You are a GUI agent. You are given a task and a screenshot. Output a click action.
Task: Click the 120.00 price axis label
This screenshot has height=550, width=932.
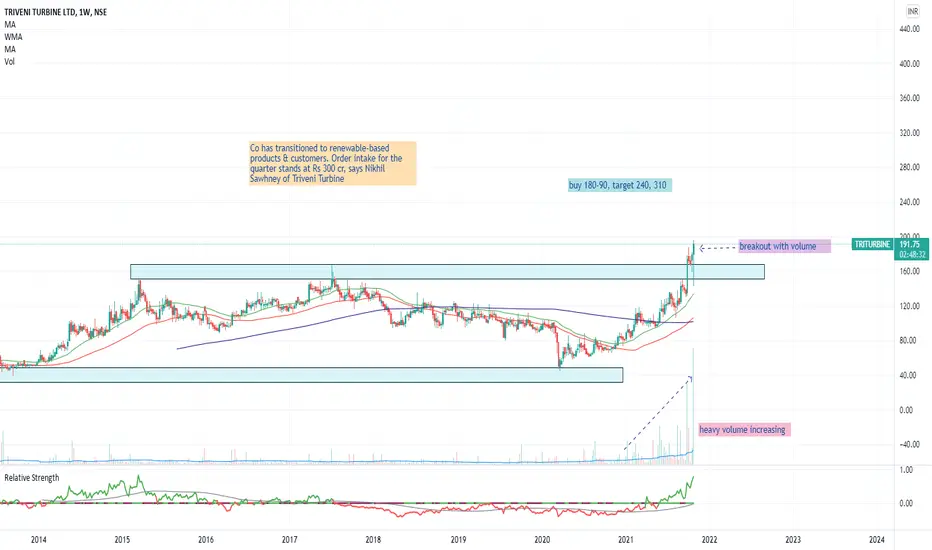click(x=909, y=306)
